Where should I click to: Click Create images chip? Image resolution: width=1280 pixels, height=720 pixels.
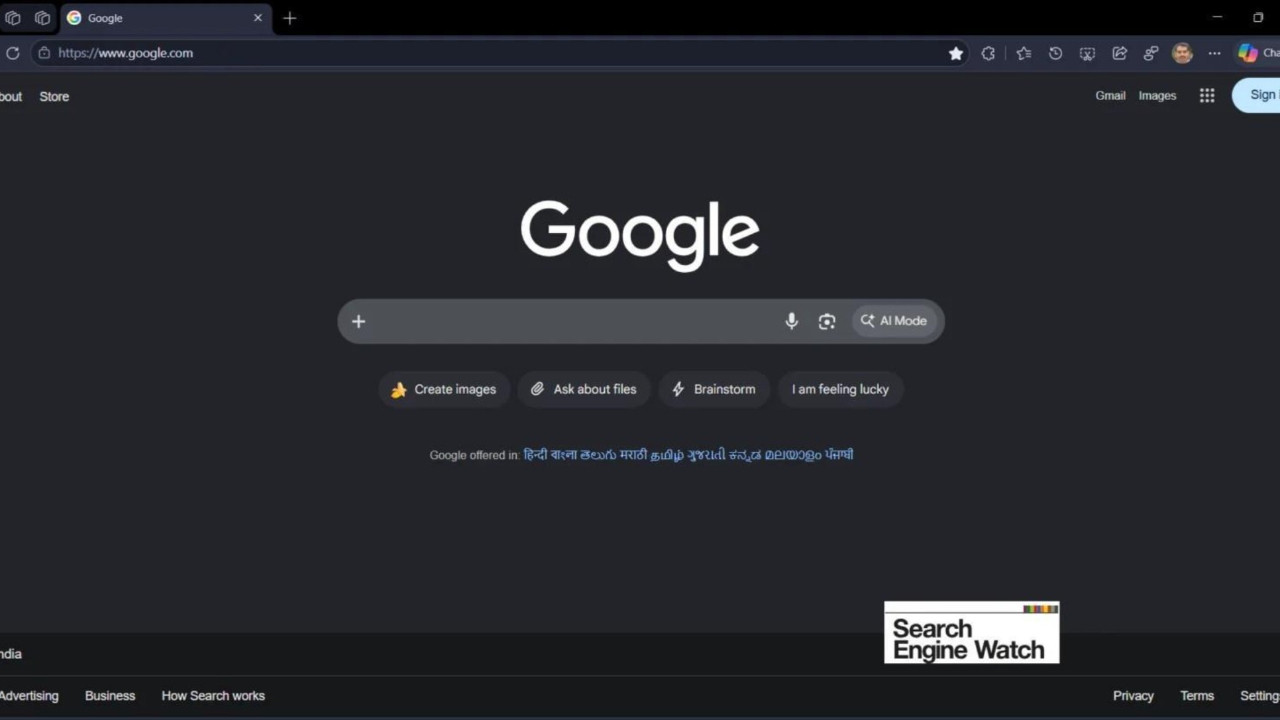pos(443,389)
